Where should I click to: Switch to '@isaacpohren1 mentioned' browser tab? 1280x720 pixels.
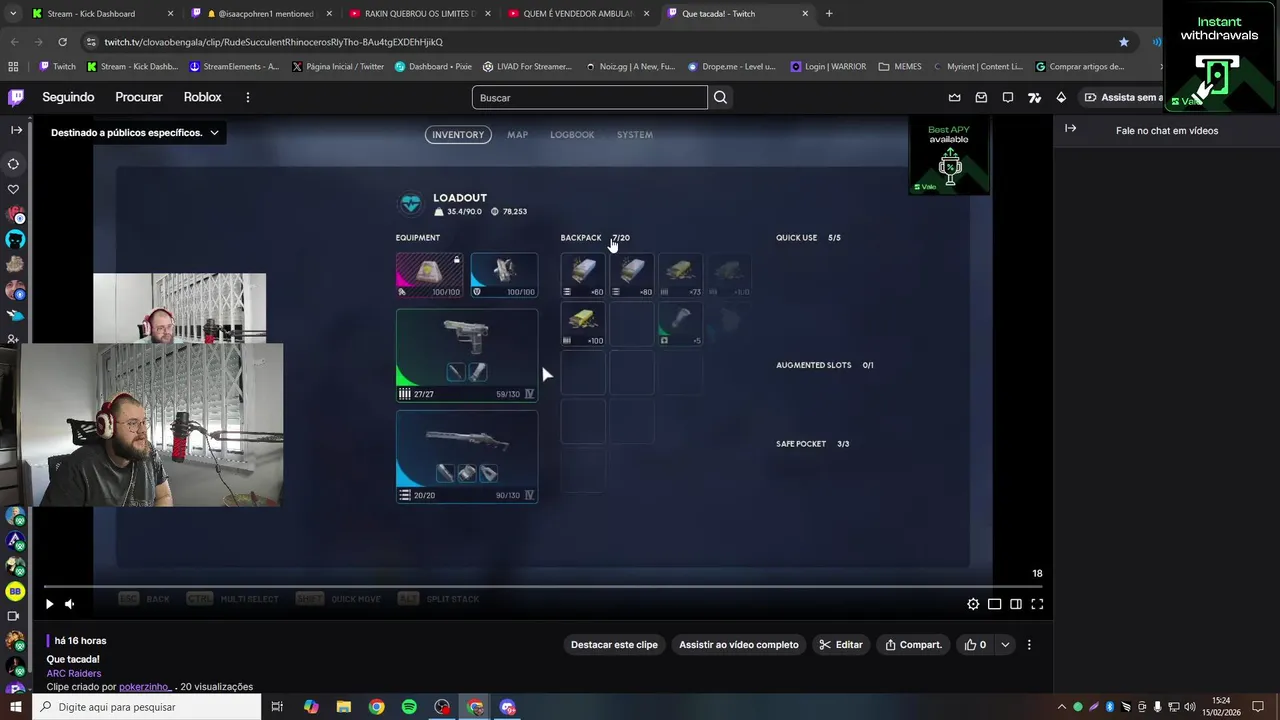pos(262,14)
